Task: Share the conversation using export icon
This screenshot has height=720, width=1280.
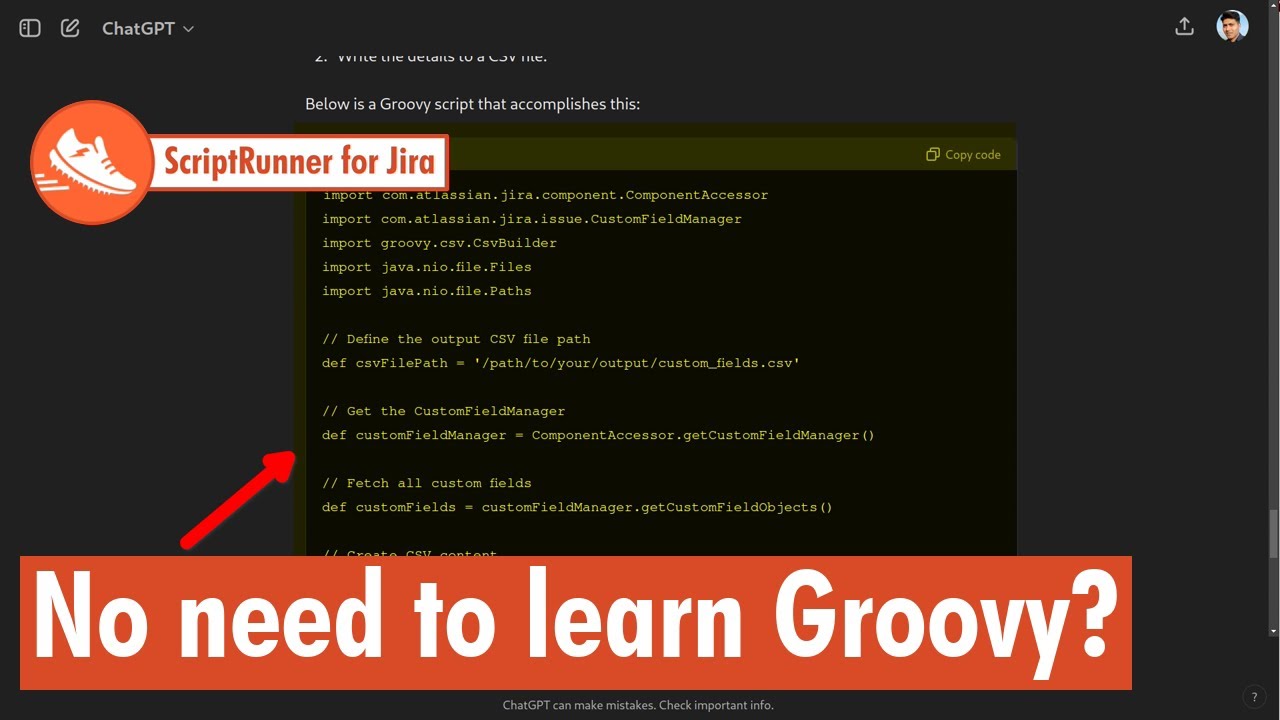Action: pyautogui.click(x=1184, y=26)
